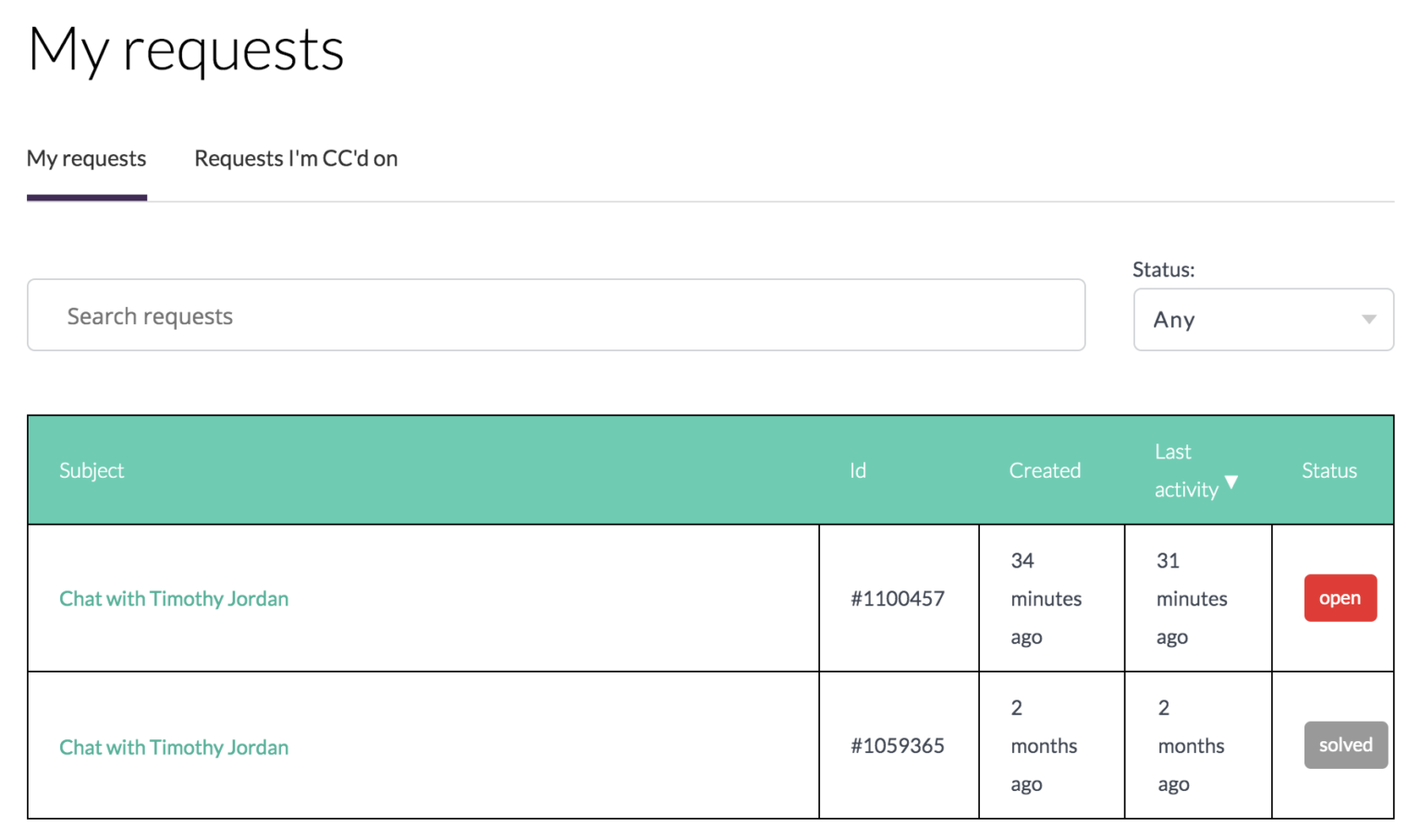
Task: Focus the Search requests input field
Action: click(556, 316)
